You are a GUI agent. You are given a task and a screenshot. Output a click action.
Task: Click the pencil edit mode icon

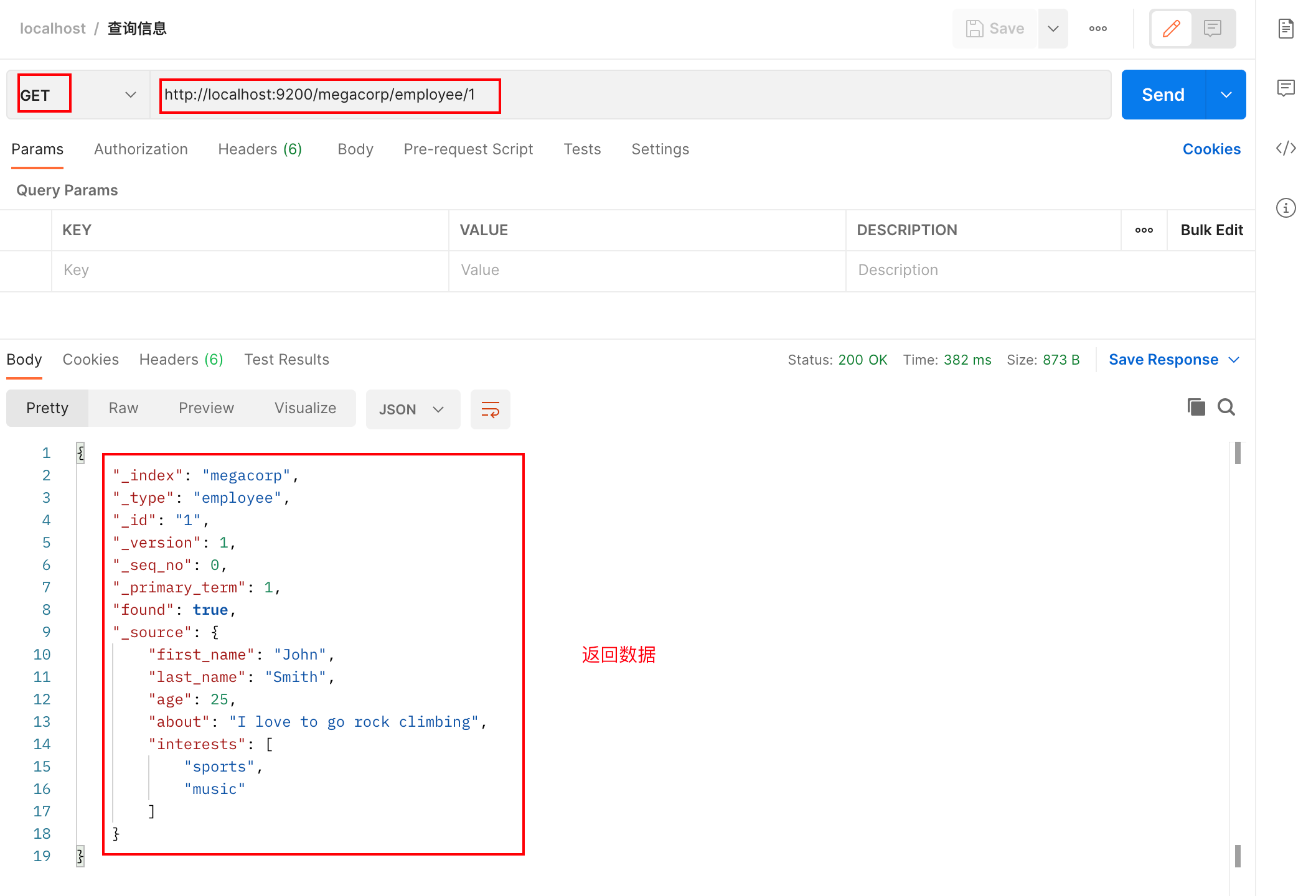click(x=1171, y=29)
